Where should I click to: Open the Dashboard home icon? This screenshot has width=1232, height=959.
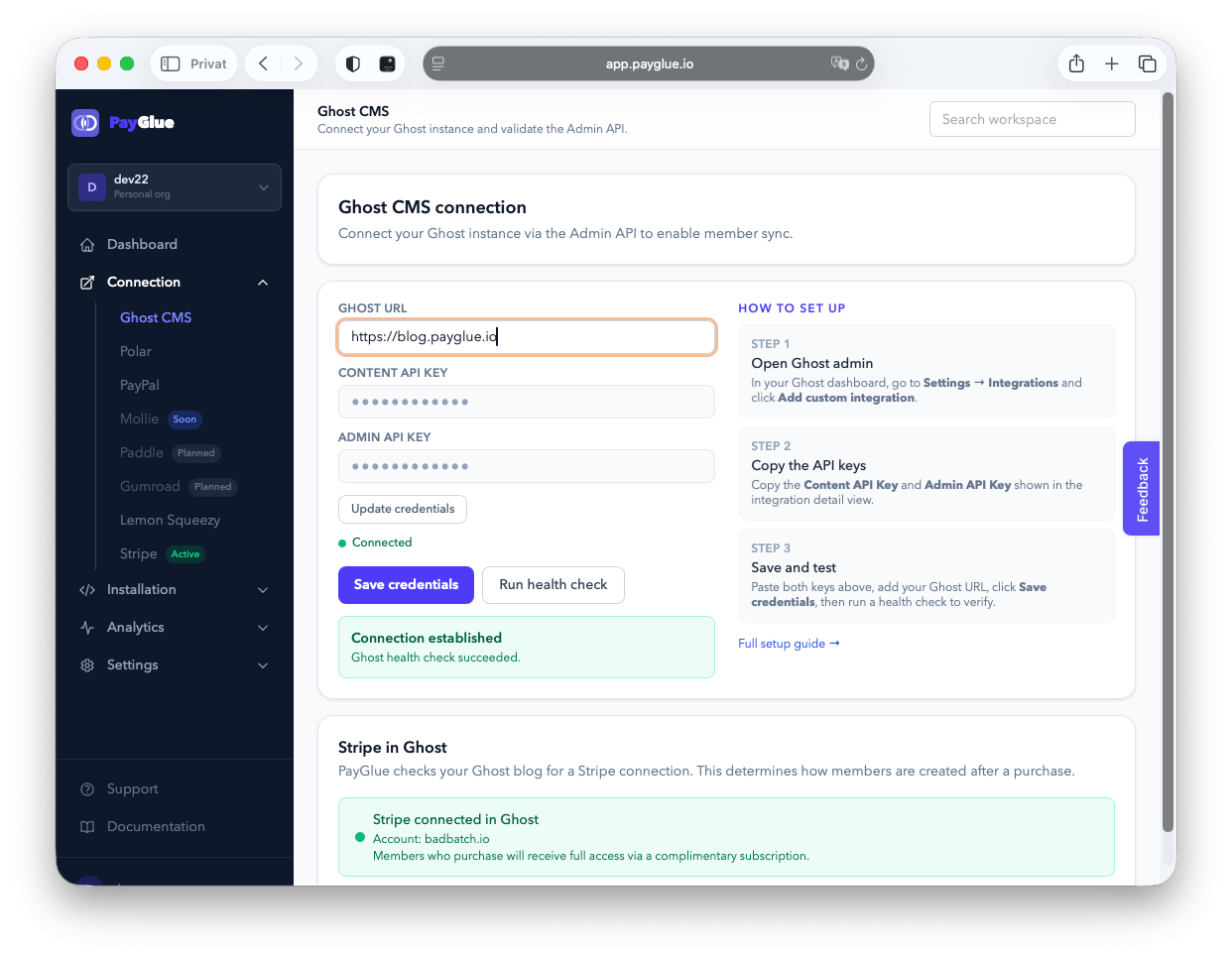87,245
